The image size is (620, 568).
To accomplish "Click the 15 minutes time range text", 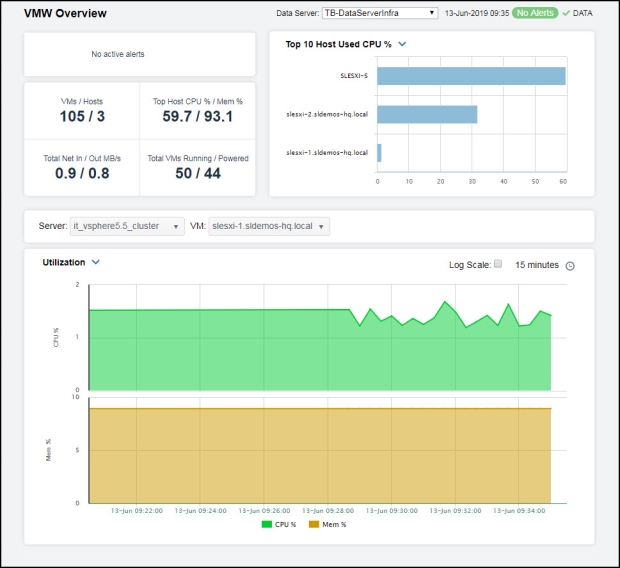I will pos(537,265).
